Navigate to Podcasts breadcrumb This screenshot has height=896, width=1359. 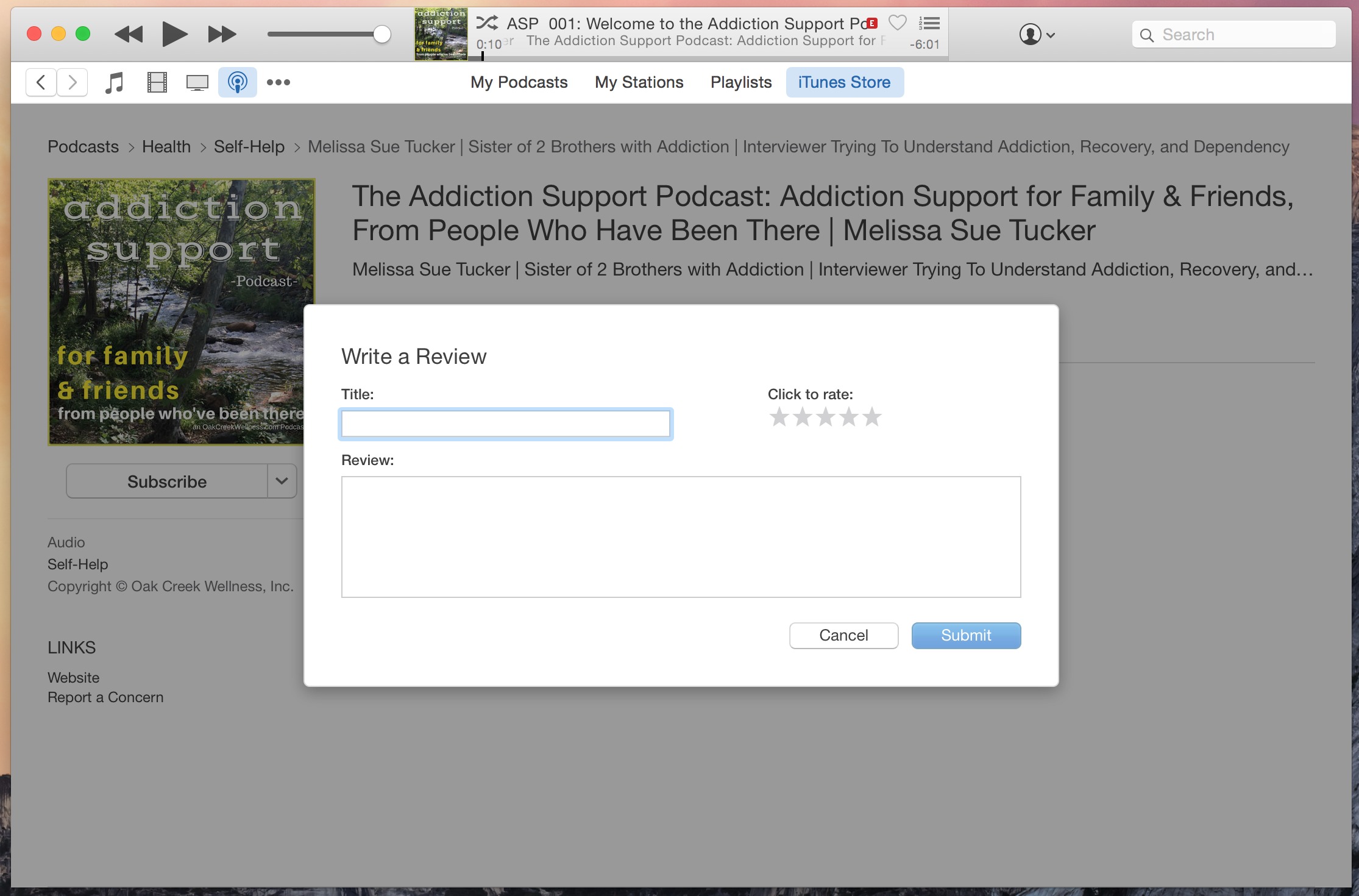(x=83, y=147)
